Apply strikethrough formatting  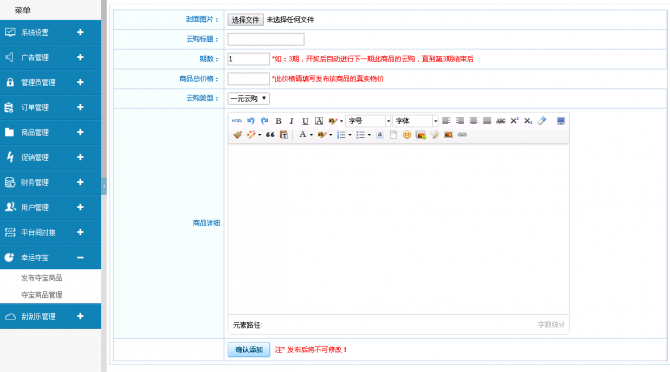coord(501,121)
